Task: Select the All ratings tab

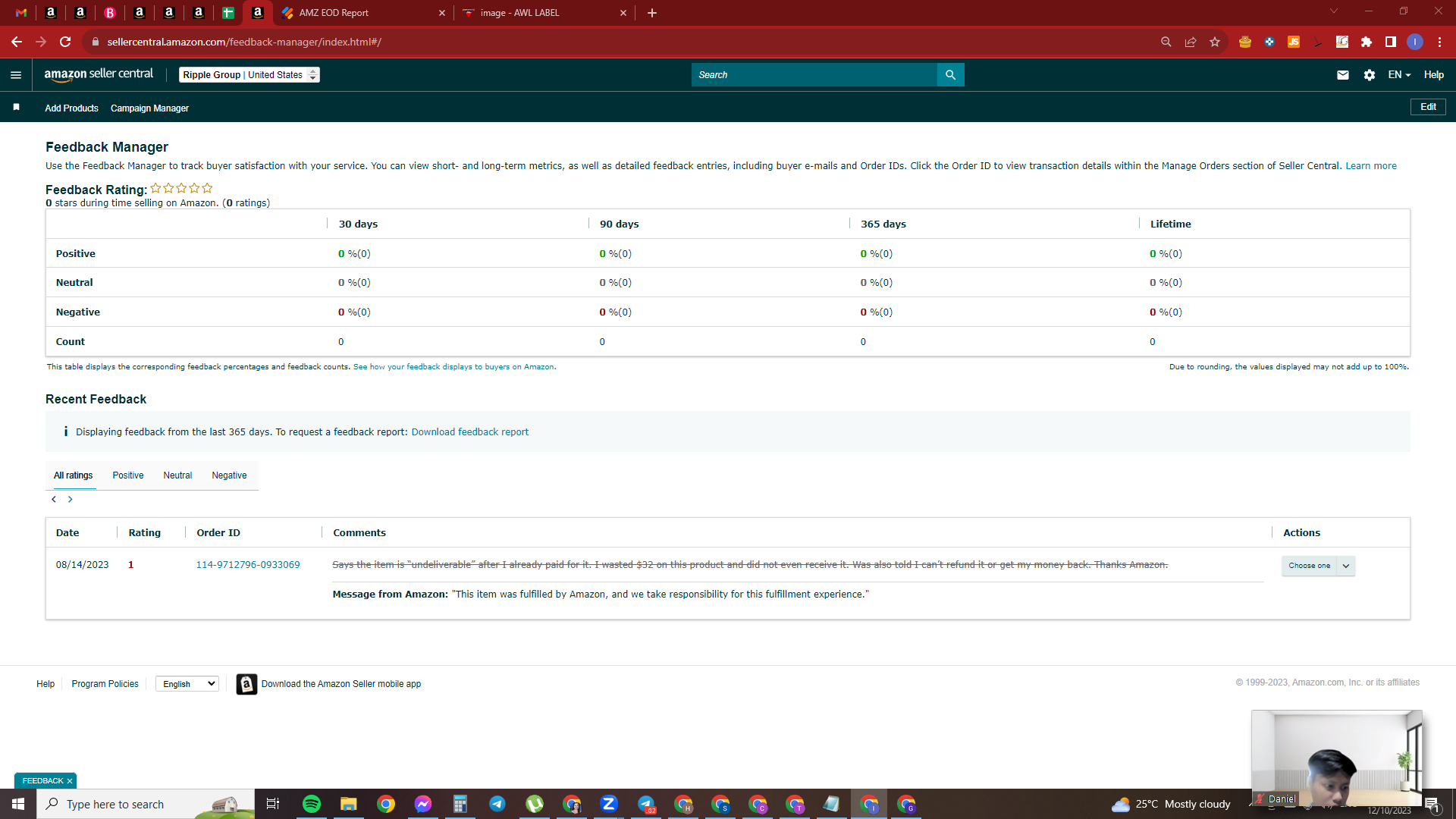Action: (74, 475)
